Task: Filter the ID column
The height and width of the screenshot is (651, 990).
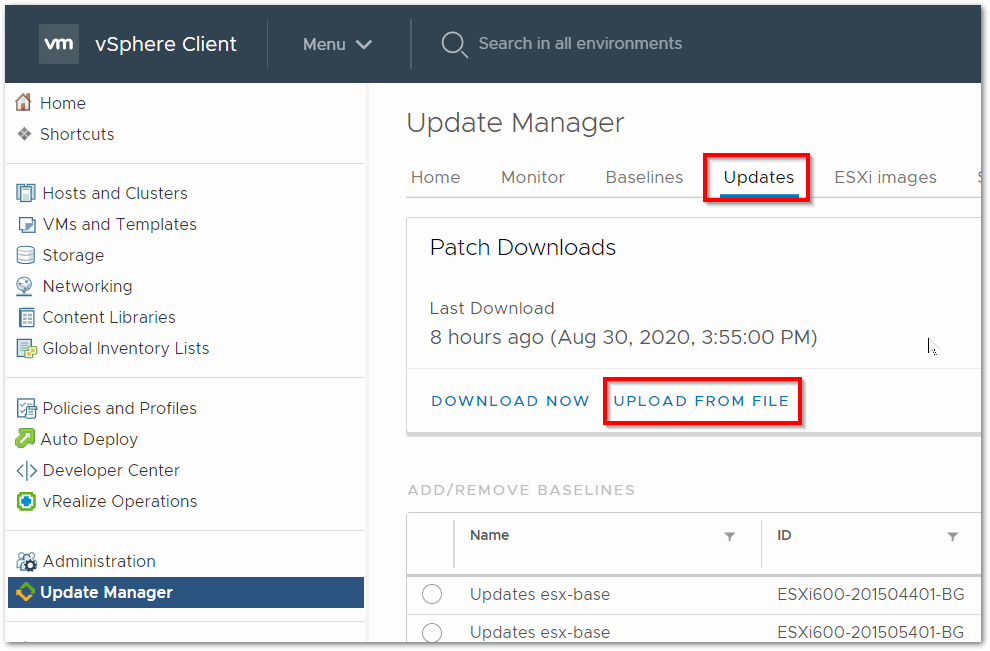Action: pos(952,537)
